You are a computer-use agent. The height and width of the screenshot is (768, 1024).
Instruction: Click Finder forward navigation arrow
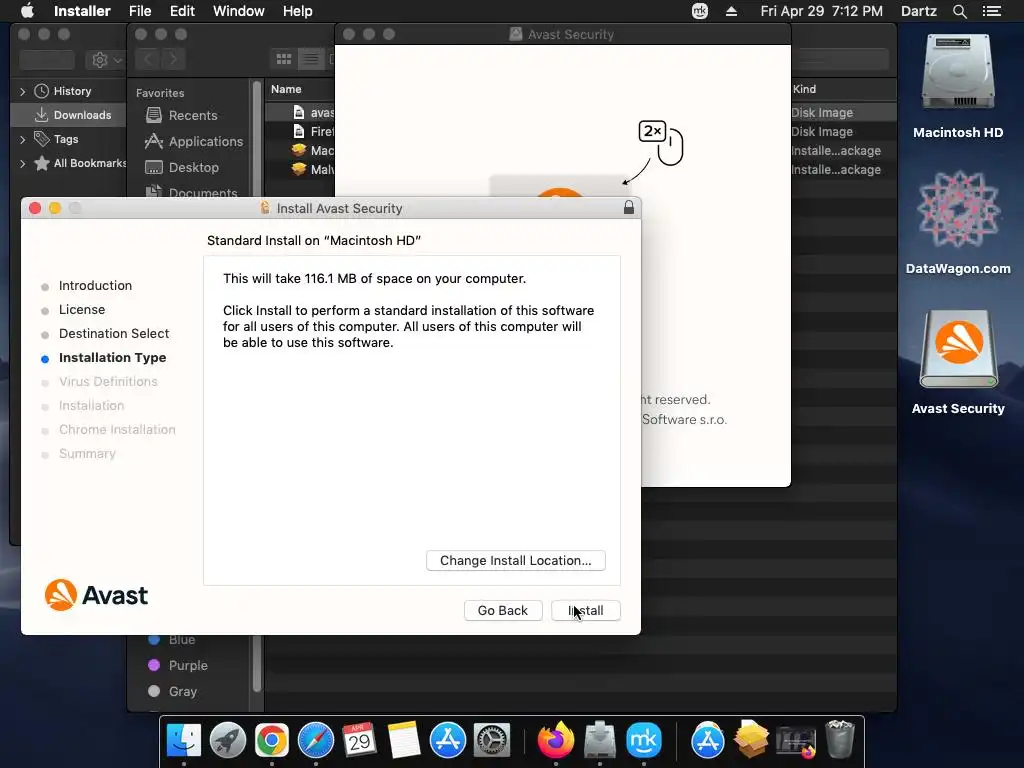(173, 59)
